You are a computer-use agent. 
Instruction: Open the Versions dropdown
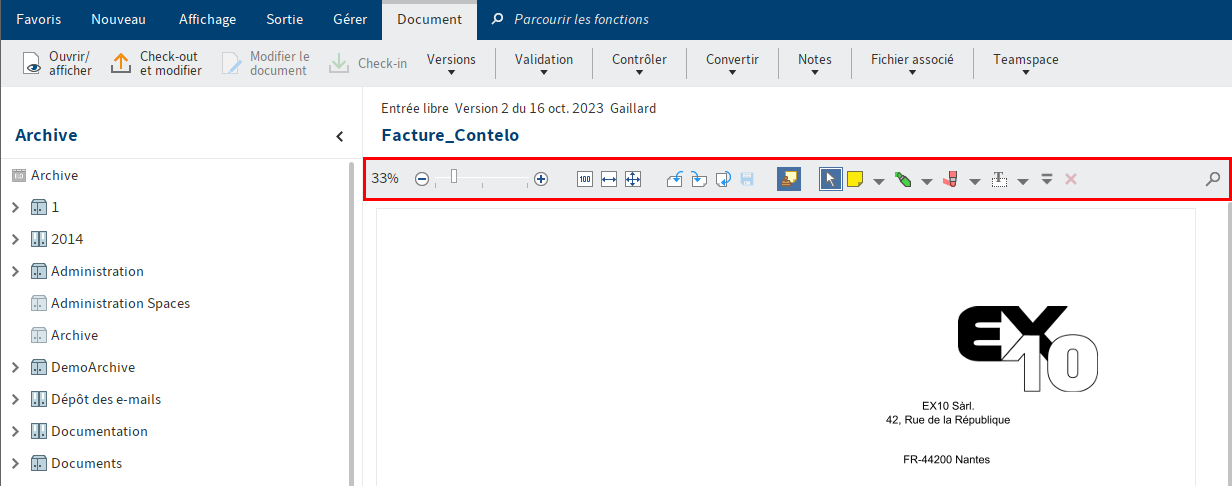[x=451, y=64]
